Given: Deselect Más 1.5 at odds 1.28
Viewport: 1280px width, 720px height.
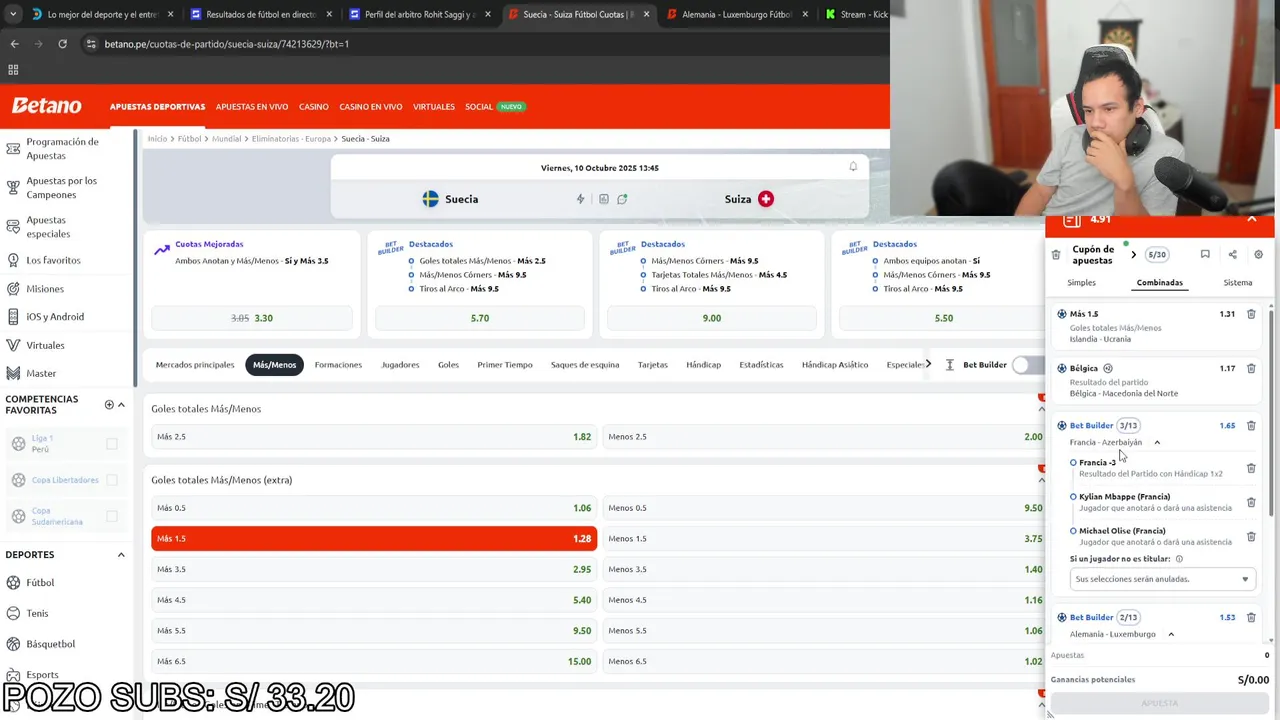Looking at the screenshot, I should click(374, 539).
